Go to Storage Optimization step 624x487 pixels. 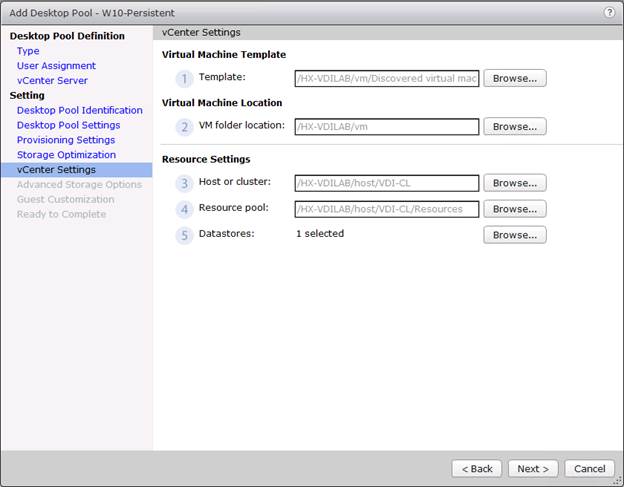[66, 155]
